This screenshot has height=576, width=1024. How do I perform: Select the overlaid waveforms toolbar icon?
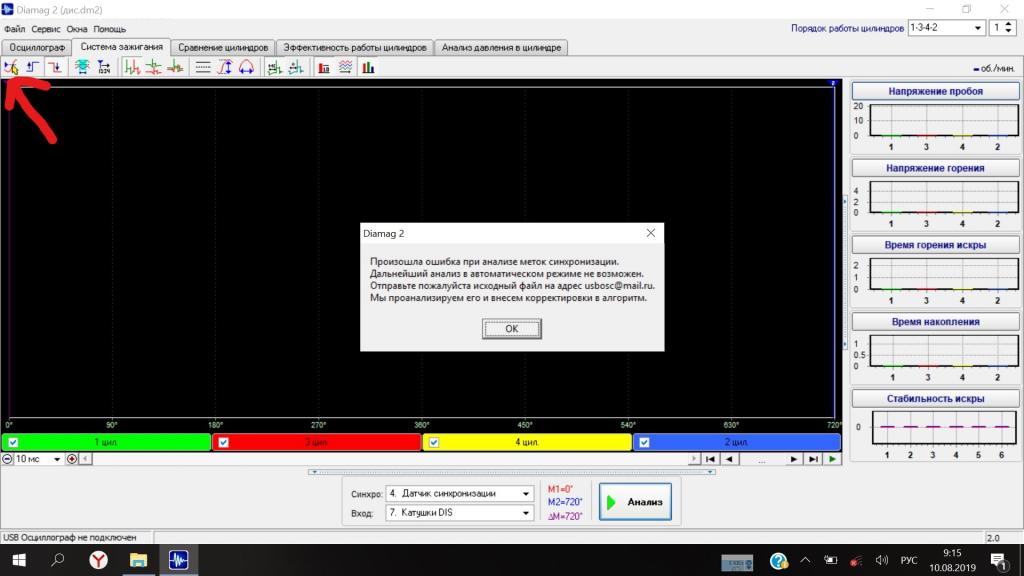(175, 67)
